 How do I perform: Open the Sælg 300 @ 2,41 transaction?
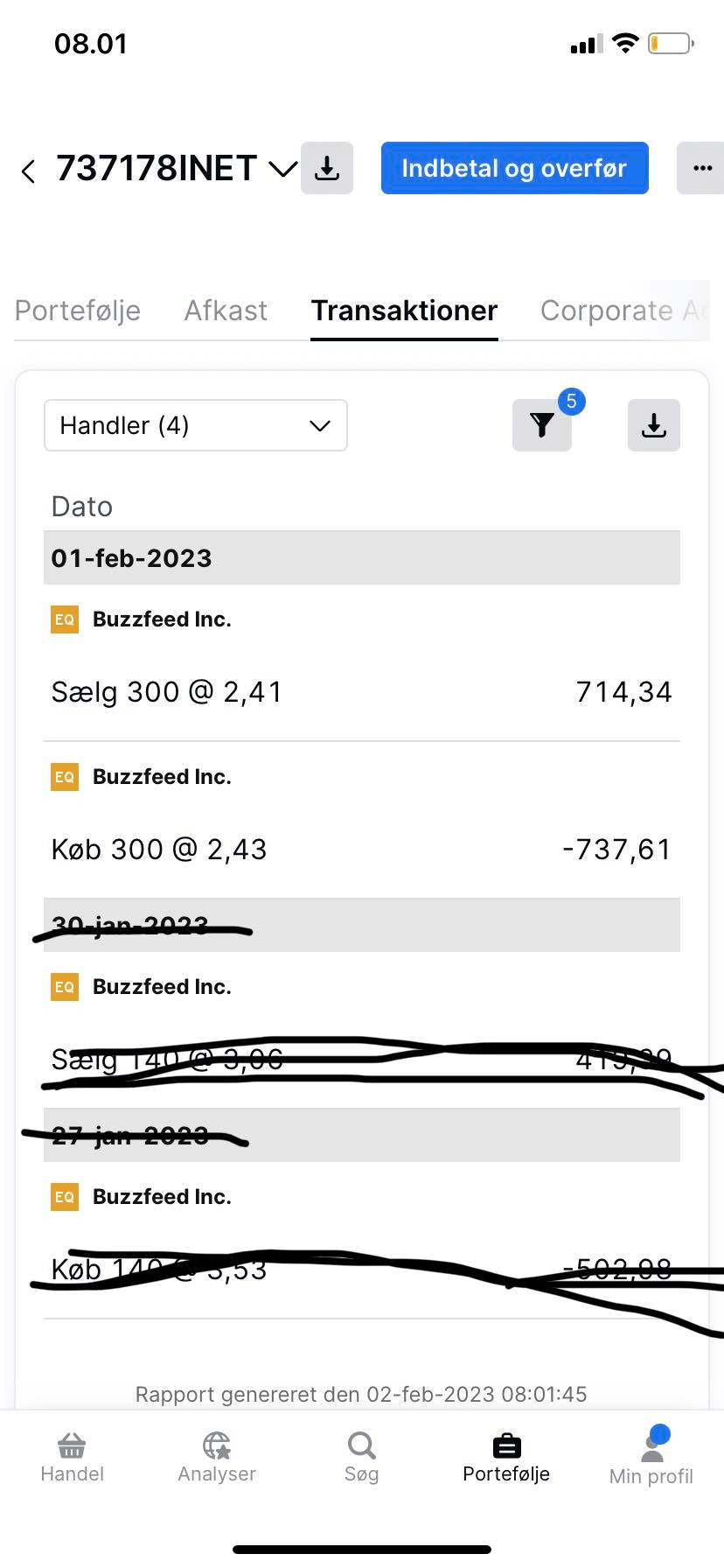tap(361, 691)
